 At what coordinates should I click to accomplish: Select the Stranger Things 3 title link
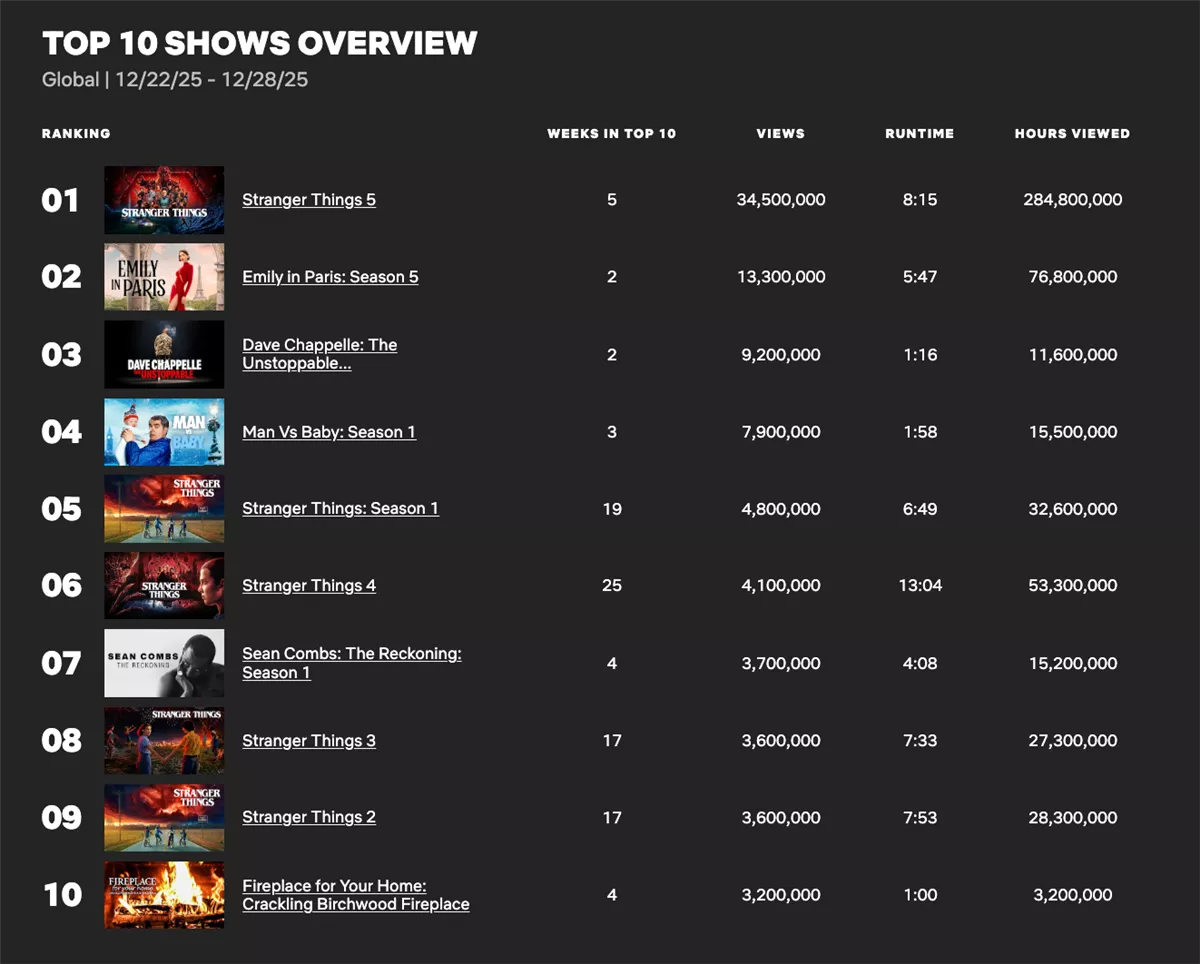click(x=309, y=741)
